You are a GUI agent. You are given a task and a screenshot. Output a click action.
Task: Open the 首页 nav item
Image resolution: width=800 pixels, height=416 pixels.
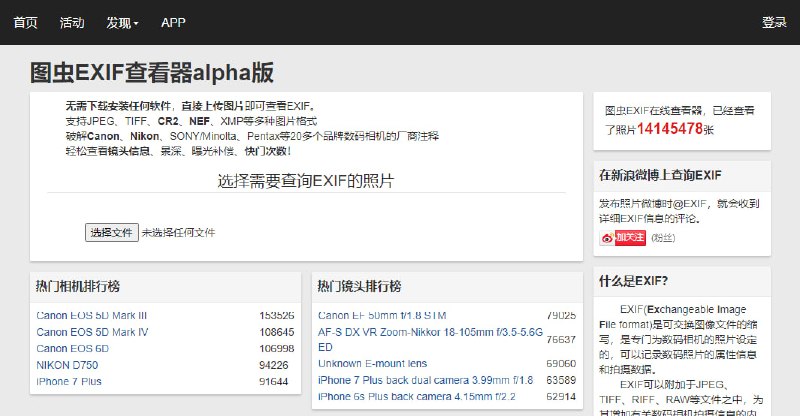25,22
